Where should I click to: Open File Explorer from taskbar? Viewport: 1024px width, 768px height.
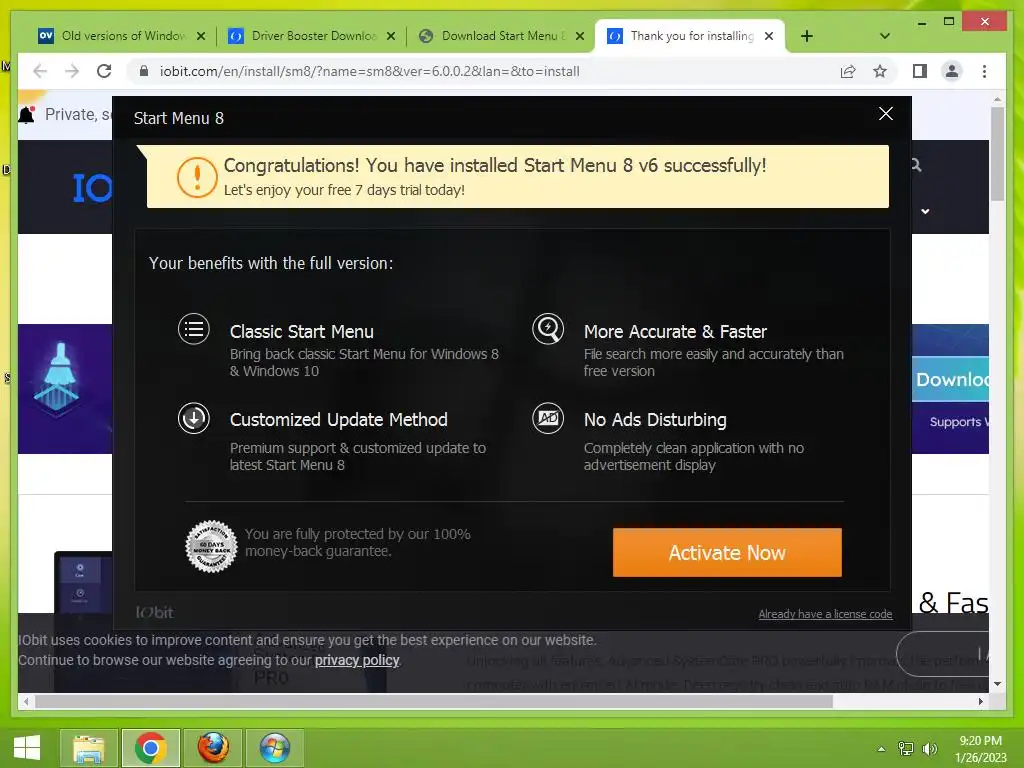point(89,748)
